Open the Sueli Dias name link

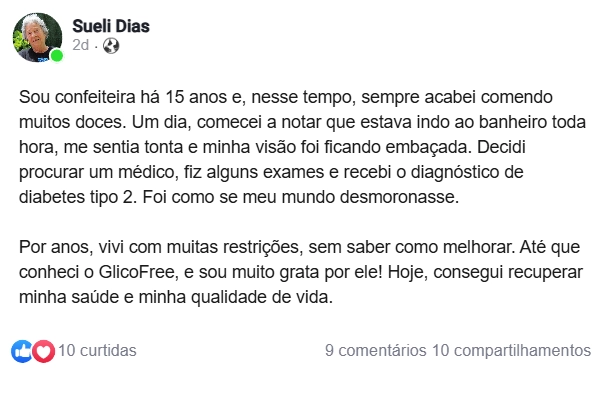pos(111,26)
